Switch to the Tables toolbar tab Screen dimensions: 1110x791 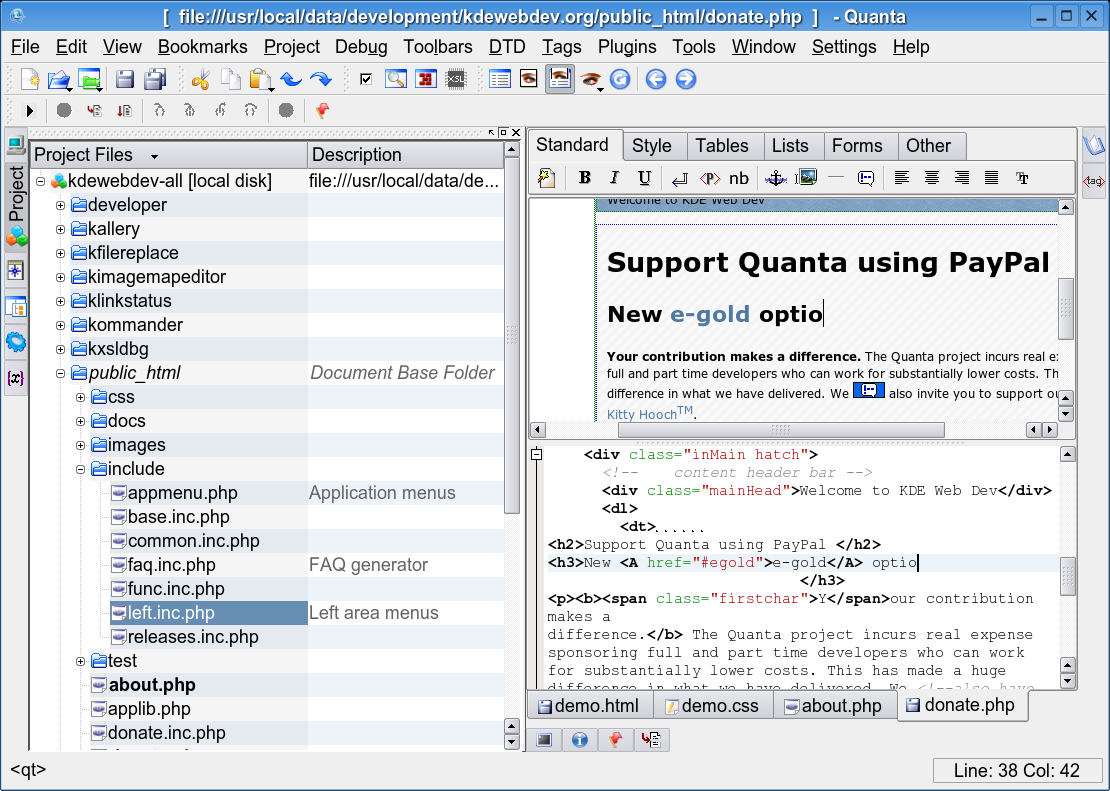721,146
